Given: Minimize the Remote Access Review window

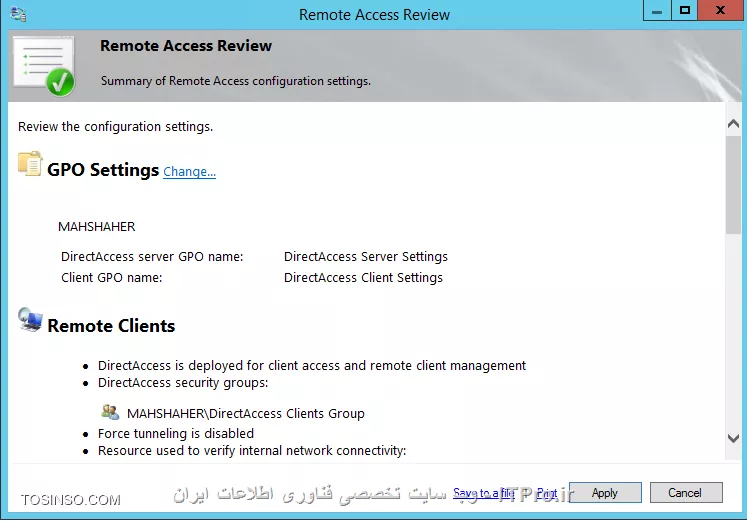Looking at the screenshot, I should [x=657, y=10].
